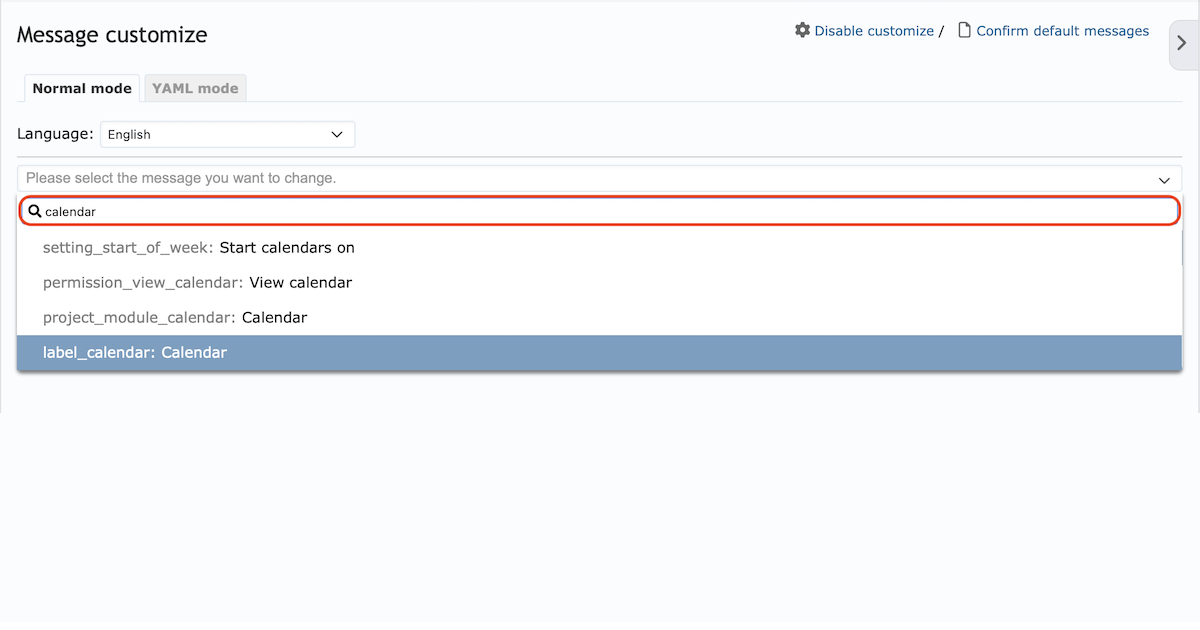
Task: Open the Language dropdown
Action: 227,134
